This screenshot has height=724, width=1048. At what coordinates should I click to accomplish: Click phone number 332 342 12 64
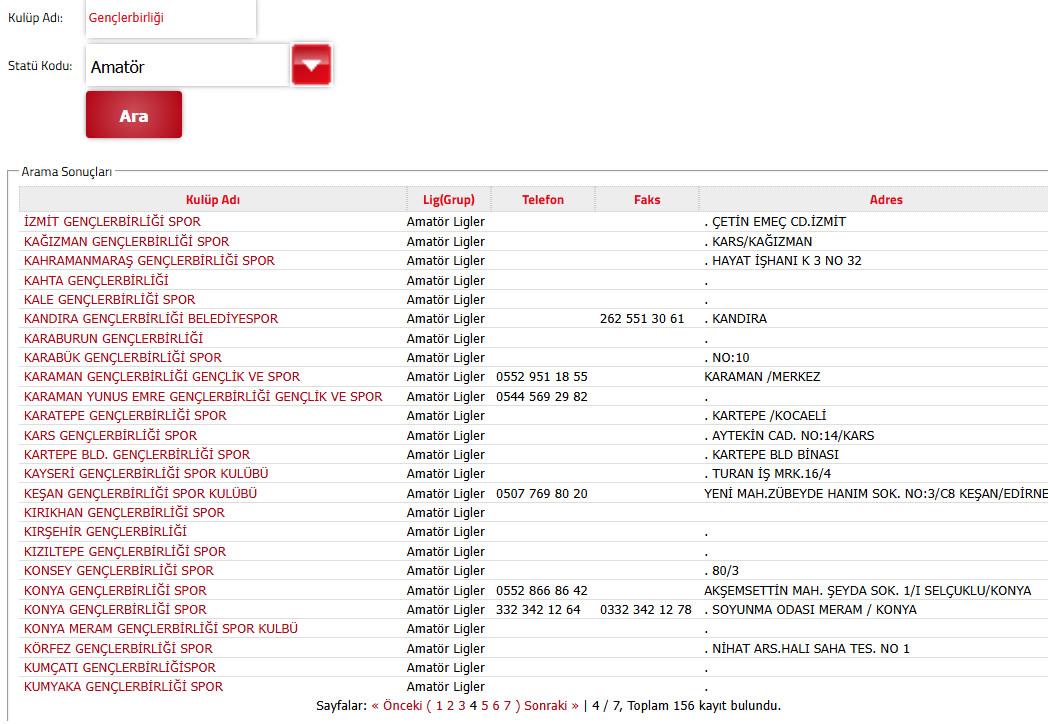pos(538,610)
